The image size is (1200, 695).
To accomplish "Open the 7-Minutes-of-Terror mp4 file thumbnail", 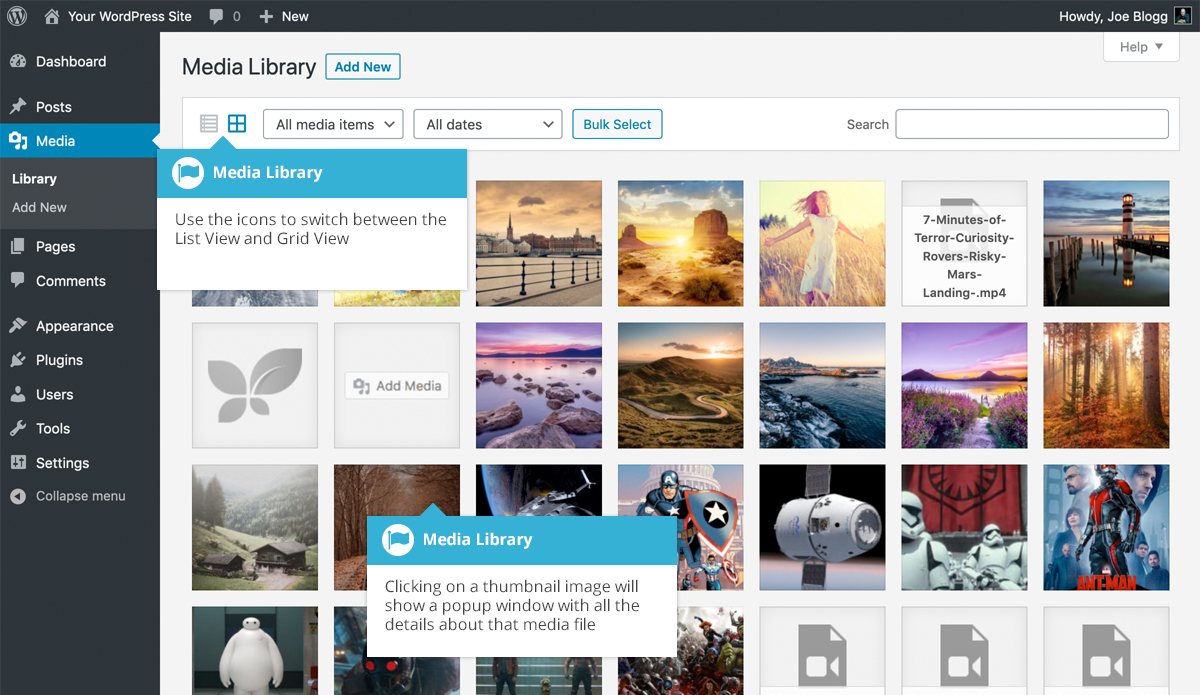I will click(964, 243).
